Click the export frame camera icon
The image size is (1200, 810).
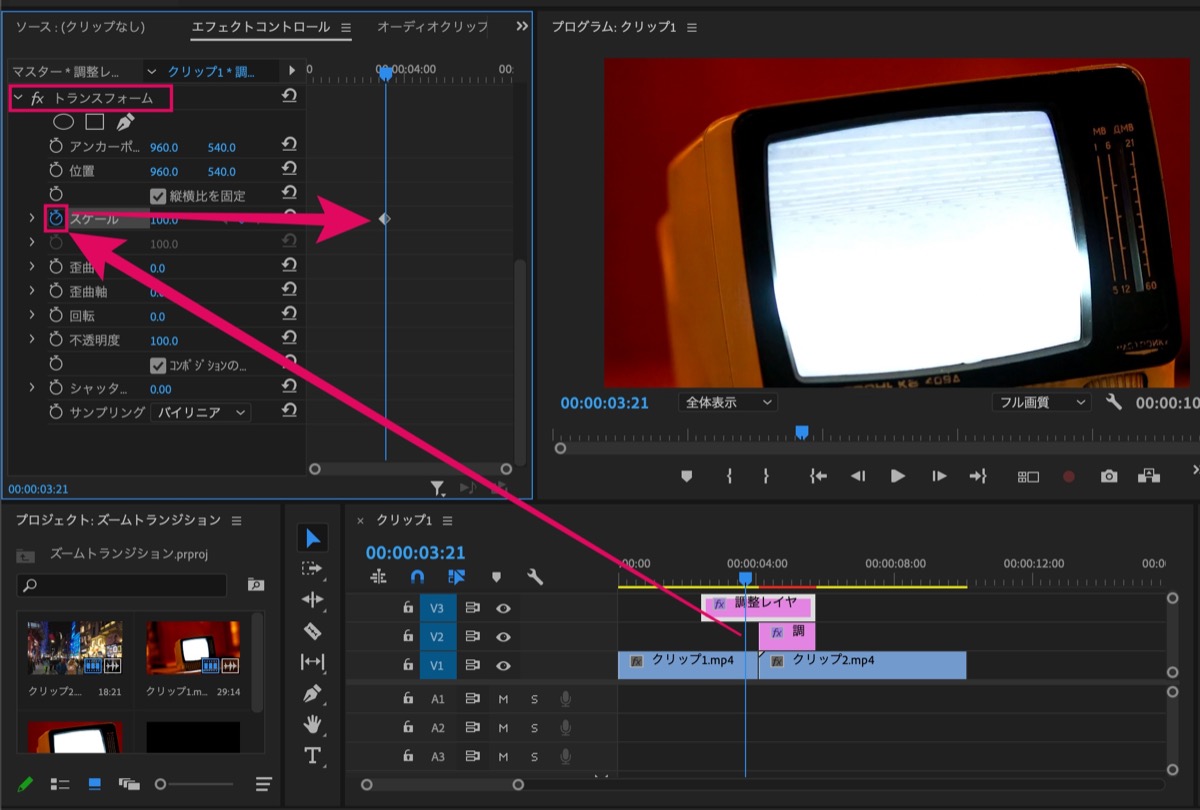coord(1109,476)
